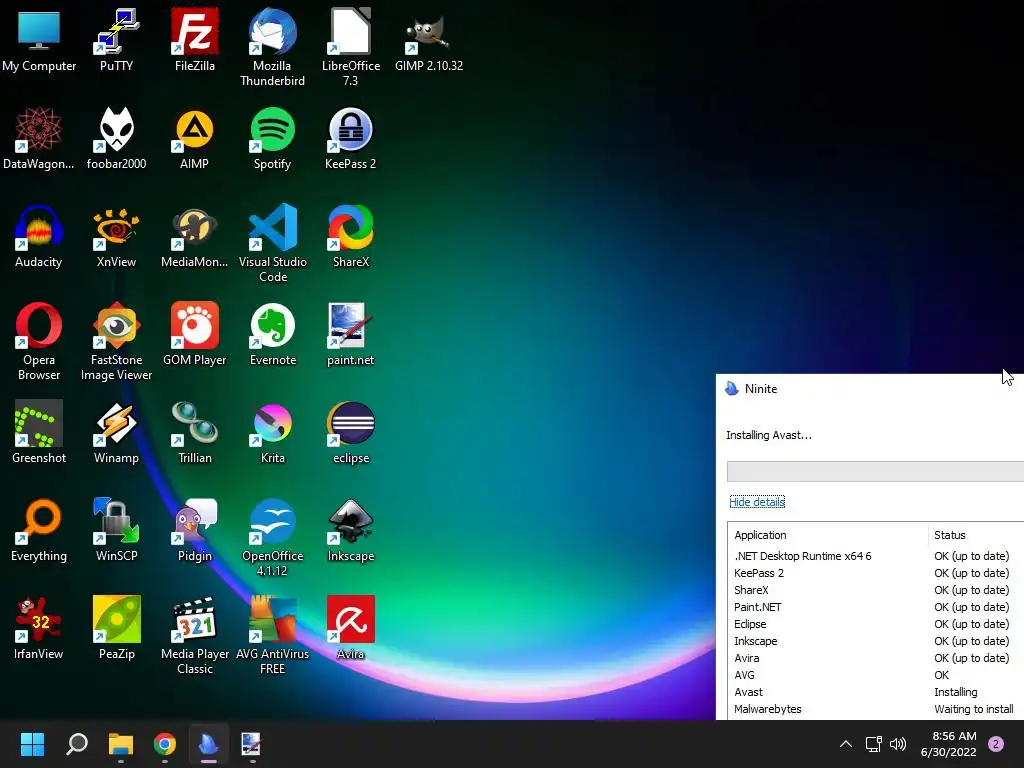Select the GIMP 2.10.32 shortcut
Screen dimensions: 1024x768
428,40
